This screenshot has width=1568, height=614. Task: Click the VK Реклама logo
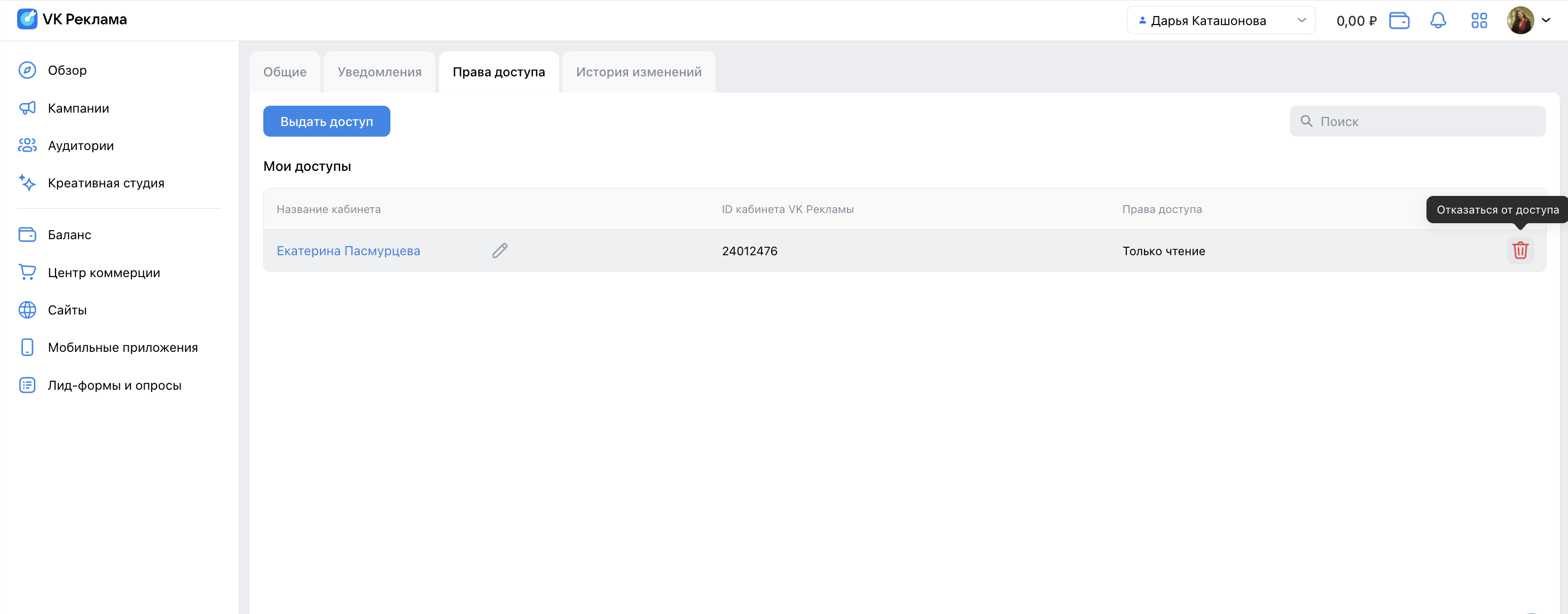click(72, 19)
